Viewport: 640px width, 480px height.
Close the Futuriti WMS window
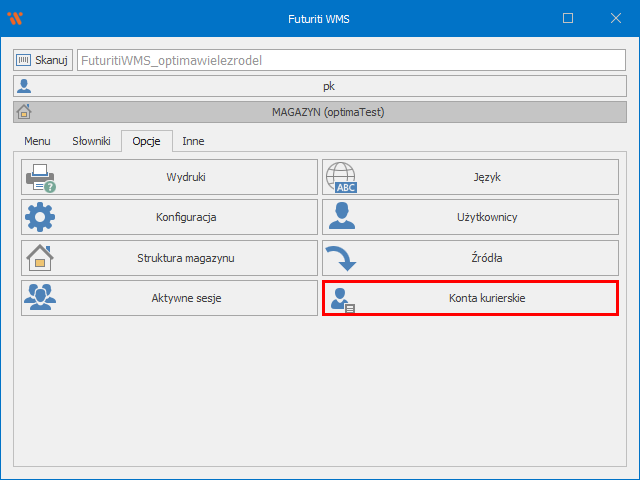pyautogui.click(x=613, y=18)
